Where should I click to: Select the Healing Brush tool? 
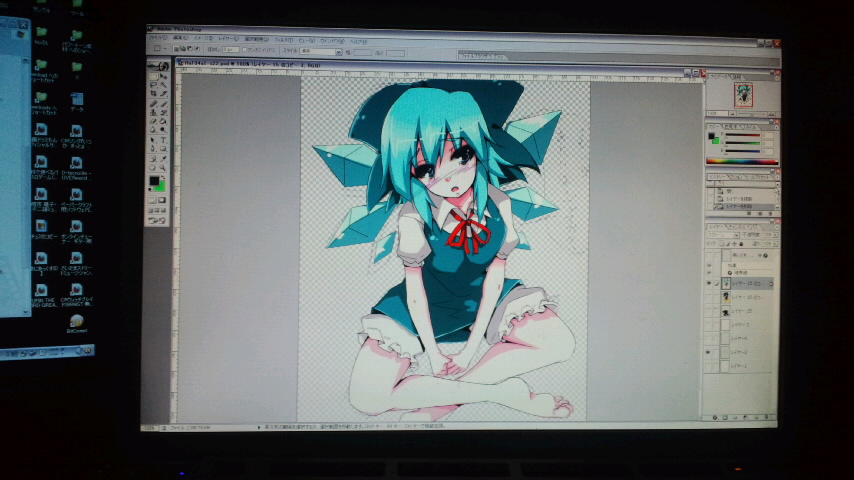(154, 104)
